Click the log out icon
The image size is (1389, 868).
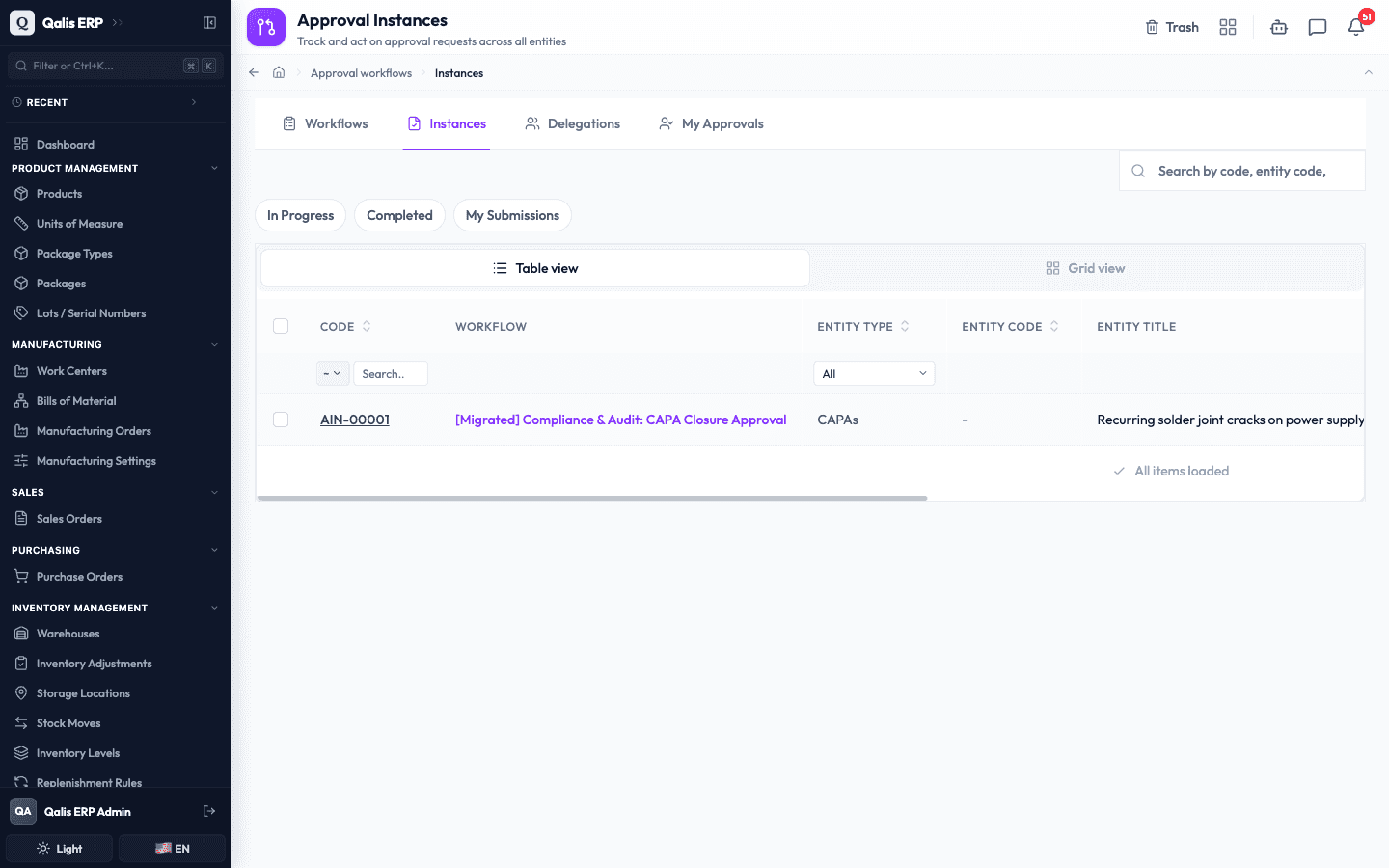(209, 811)
